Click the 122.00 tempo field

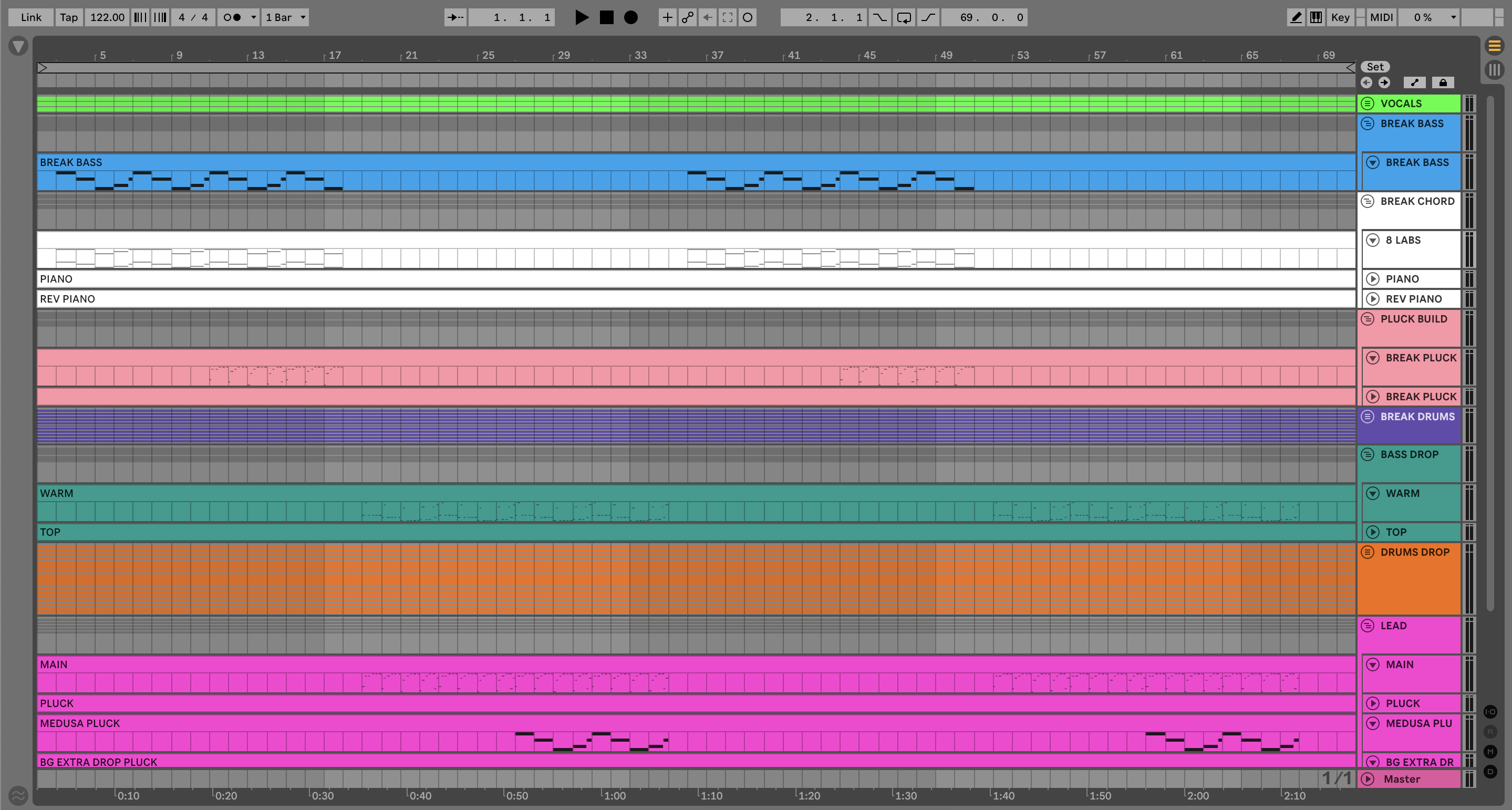pos(107,18)
